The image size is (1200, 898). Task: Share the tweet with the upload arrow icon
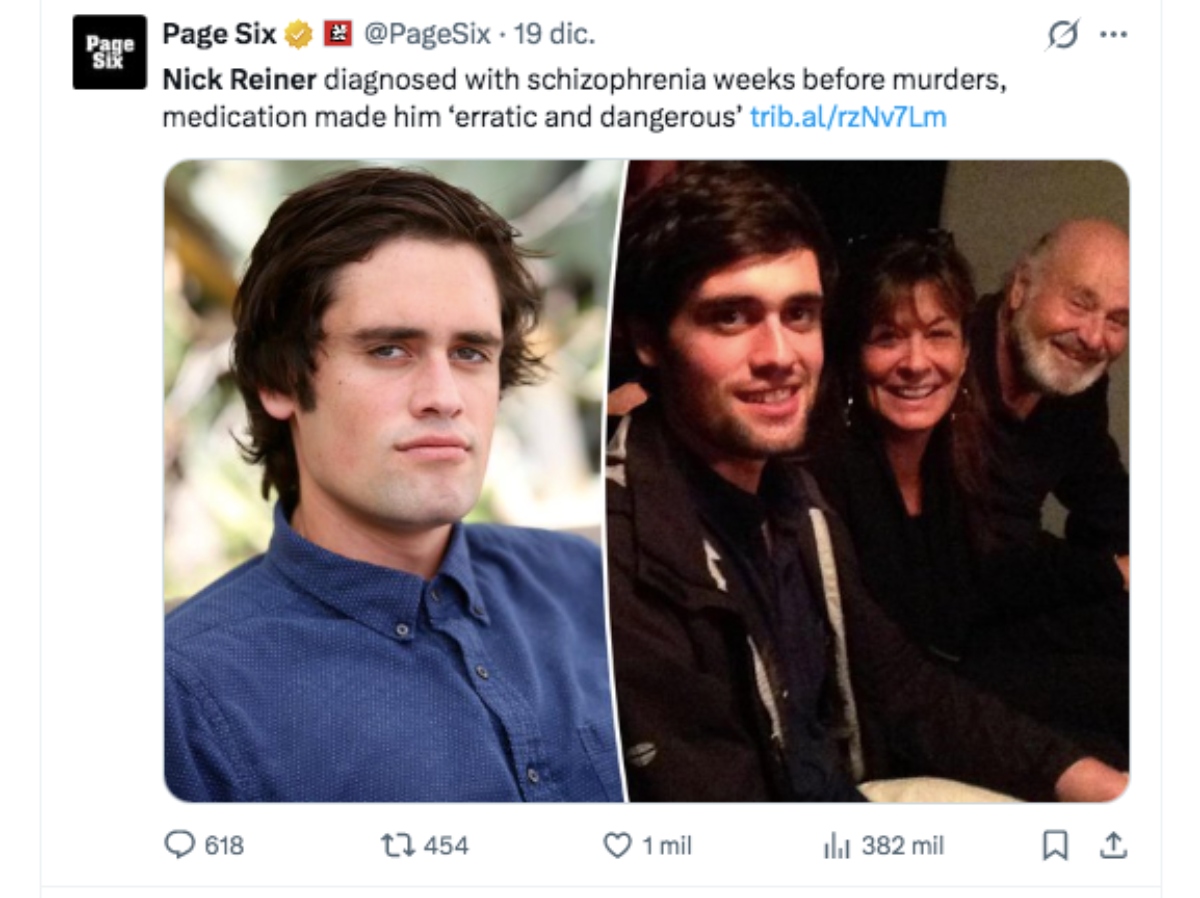click(1113, 846)
